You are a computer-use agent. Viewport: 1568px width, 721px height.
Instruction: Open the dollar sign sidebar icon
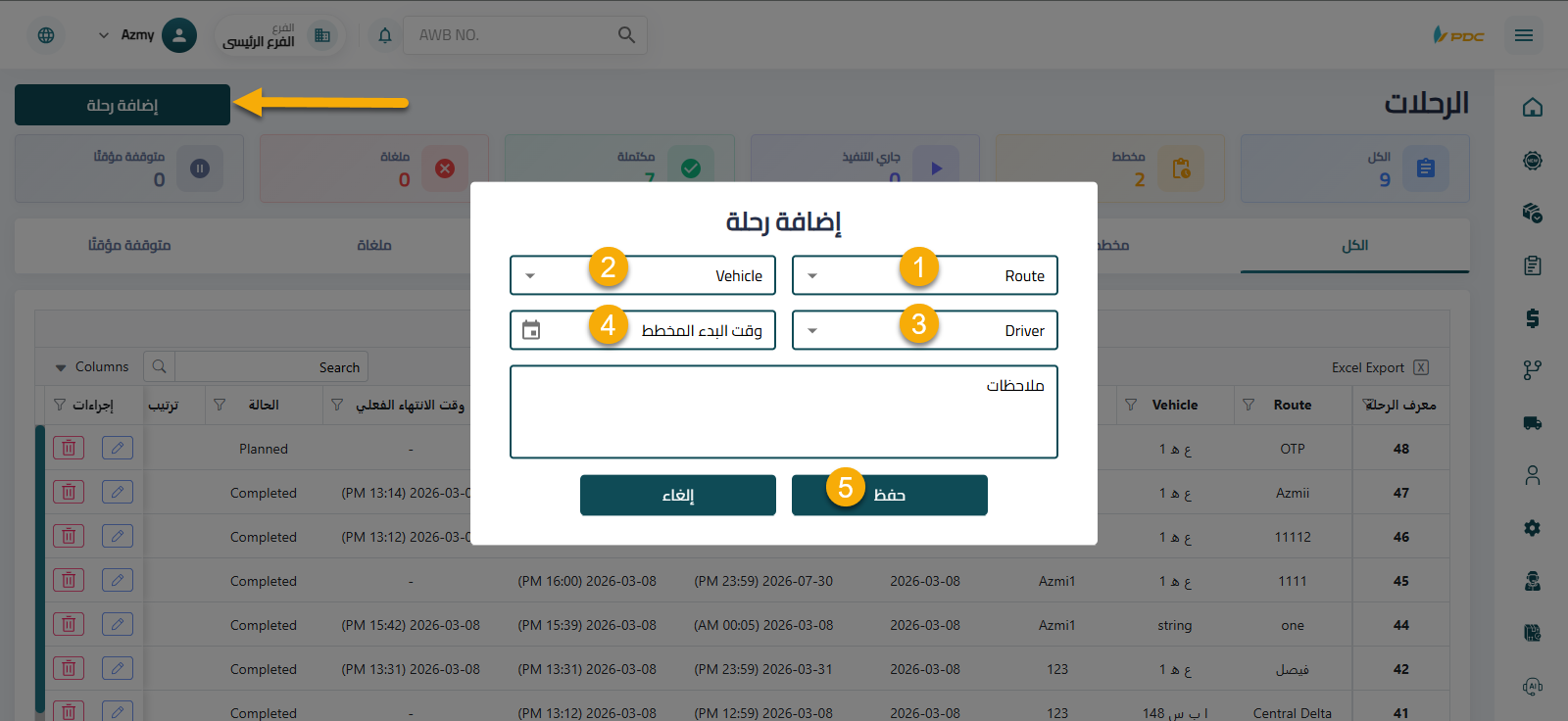coord(1533,317)
